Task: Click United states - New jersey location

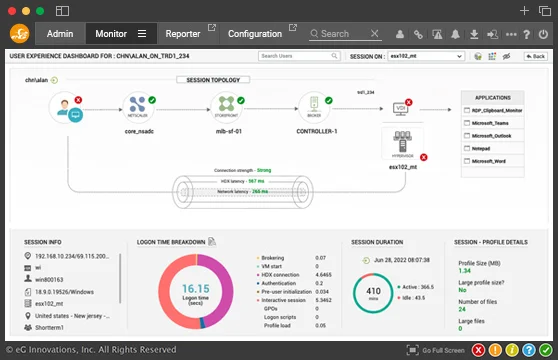Action: pos(72,316)
